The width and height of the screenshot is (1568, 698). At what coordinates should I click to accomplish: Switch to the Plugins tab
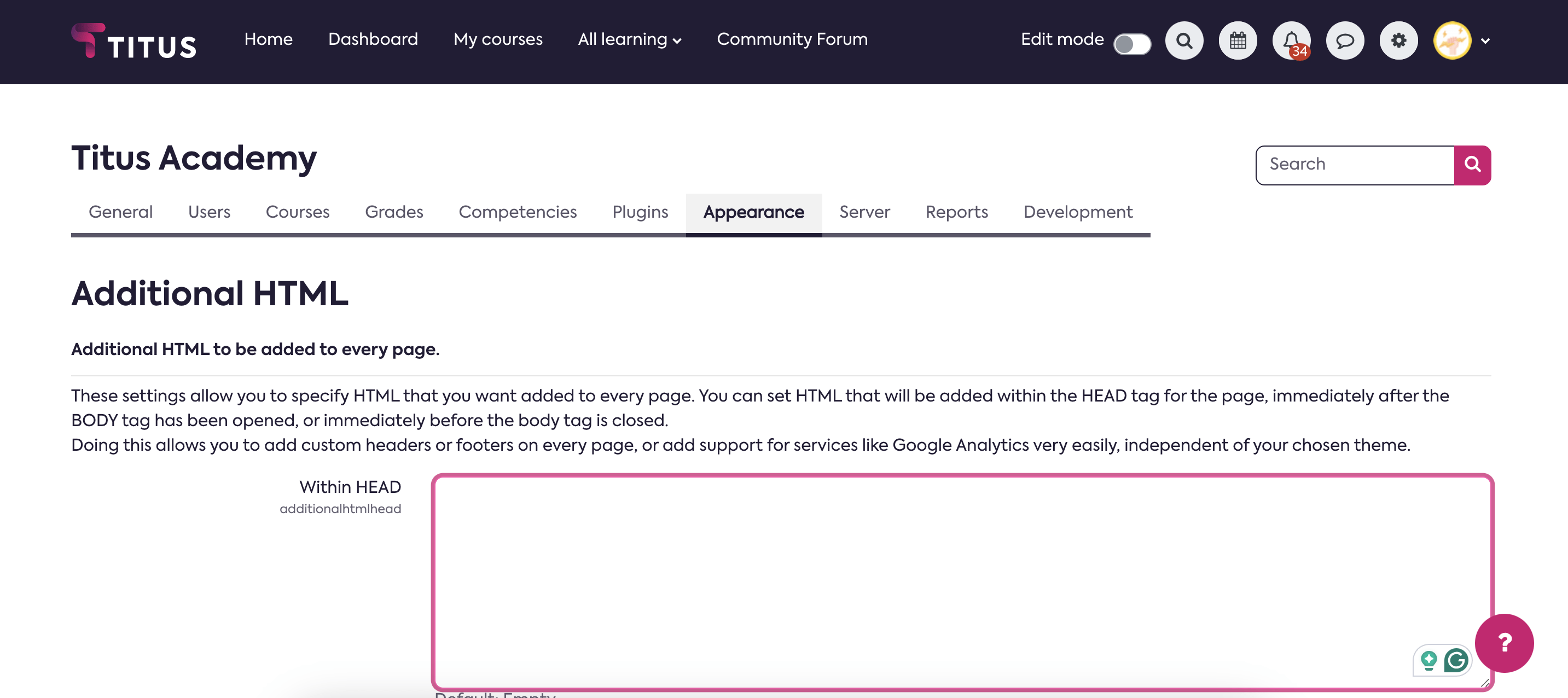(x=640, y=212)
